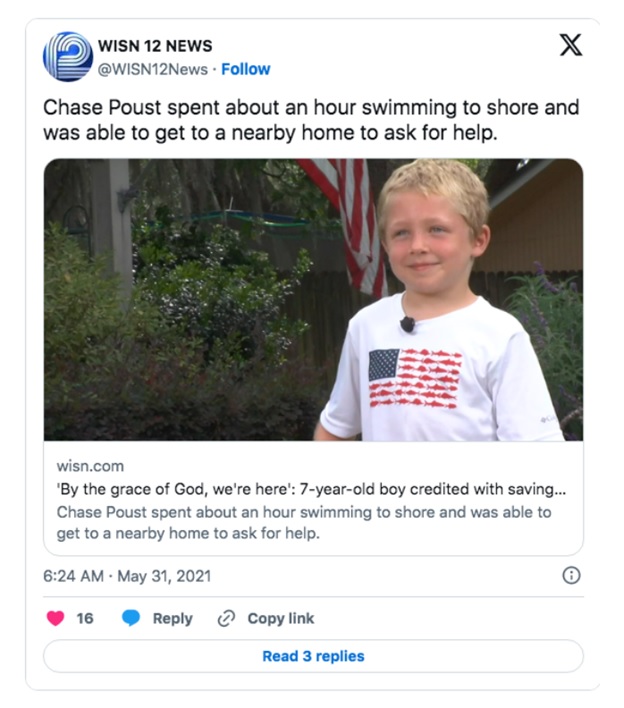This screenshot has width=624, height=708.
Task: Click the X logo in the tweet corner
Action: coord(570,46)
